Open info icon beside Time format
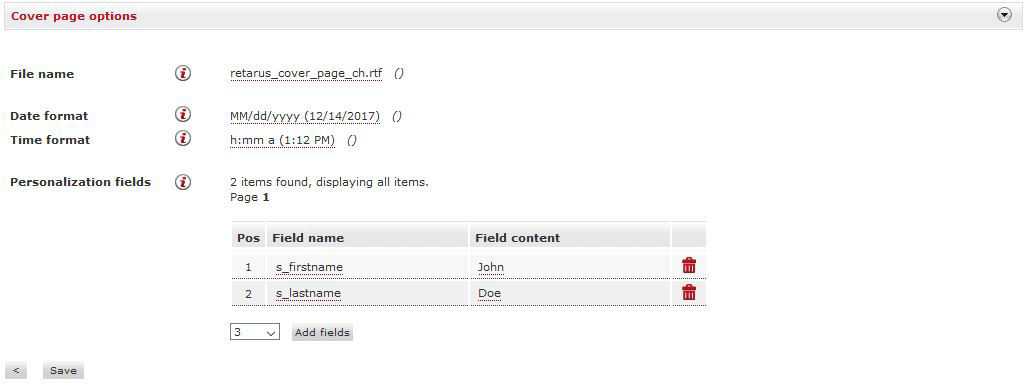1026x391 pixels. (183, 139)
